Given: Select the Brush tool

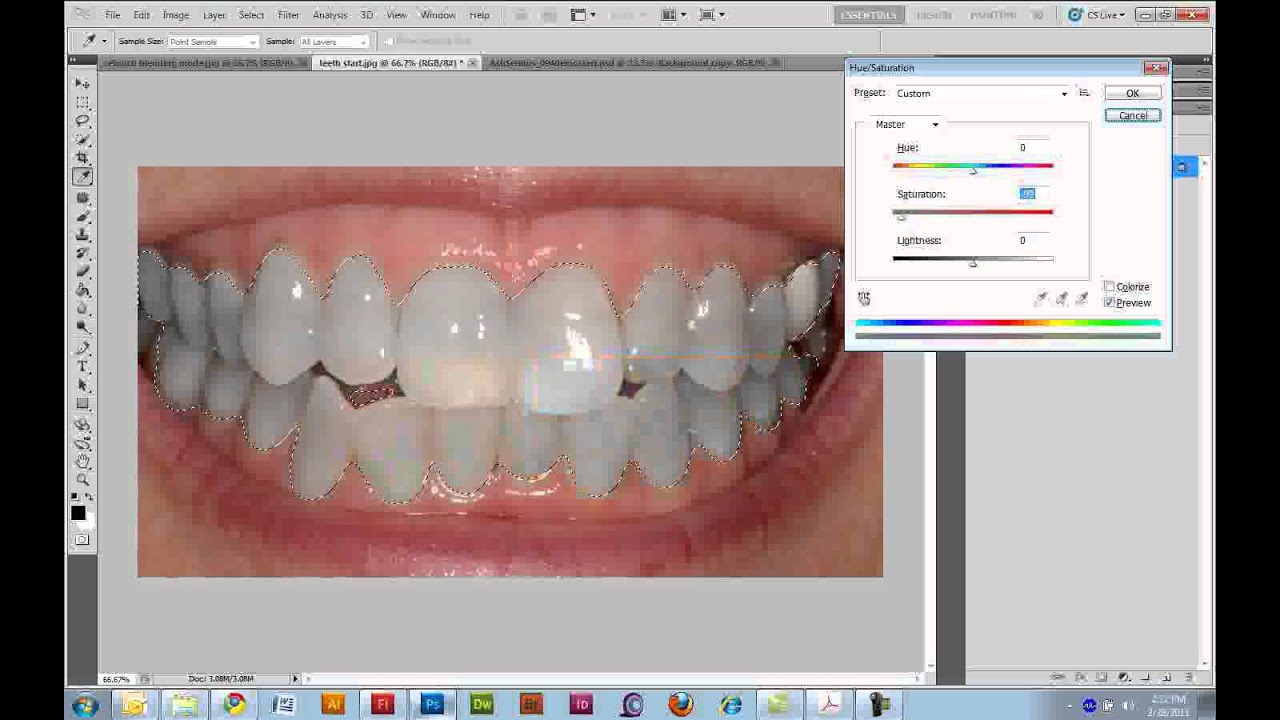Looking at the screenshot, I should pyautogui.click(x=82, y=217).
